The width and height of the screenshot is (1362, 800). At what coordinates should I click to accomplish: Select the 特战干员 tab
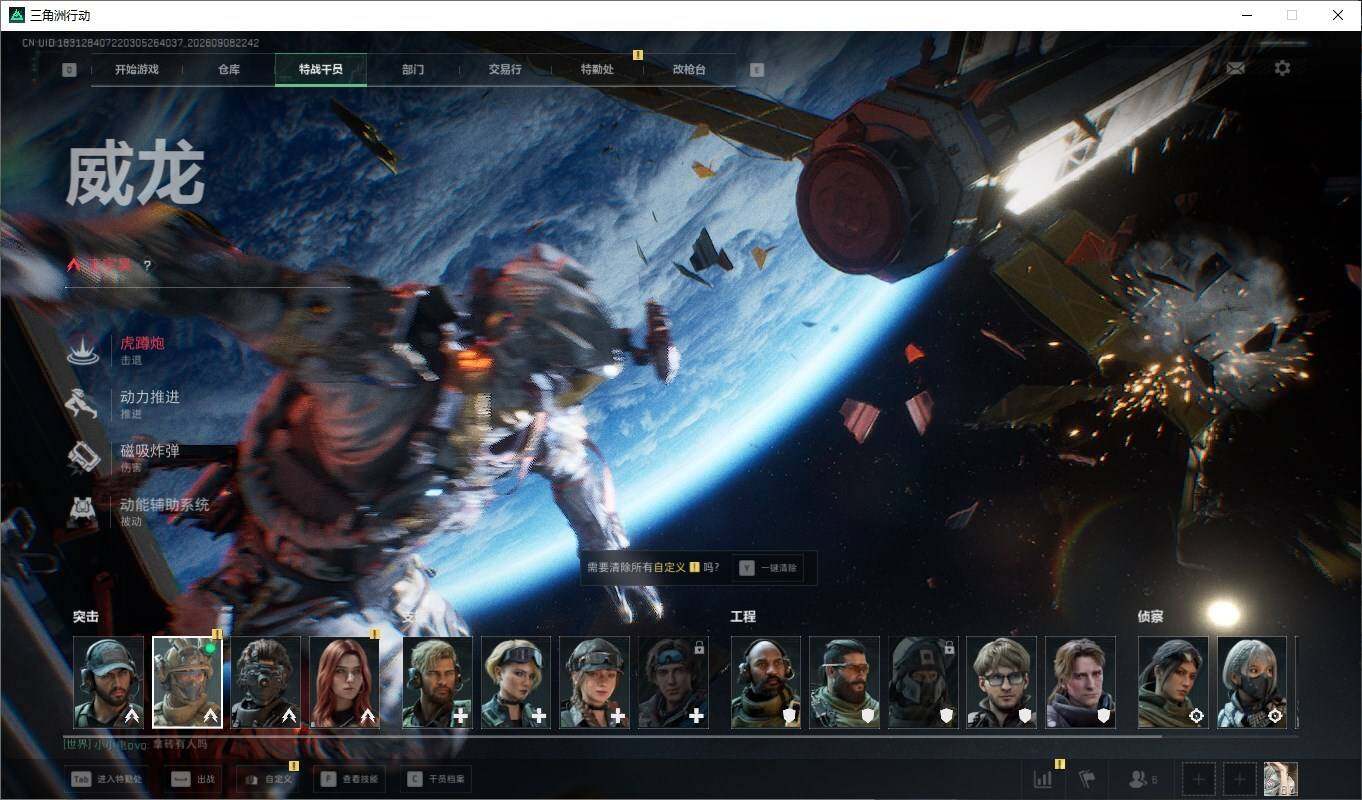[321, 70]
